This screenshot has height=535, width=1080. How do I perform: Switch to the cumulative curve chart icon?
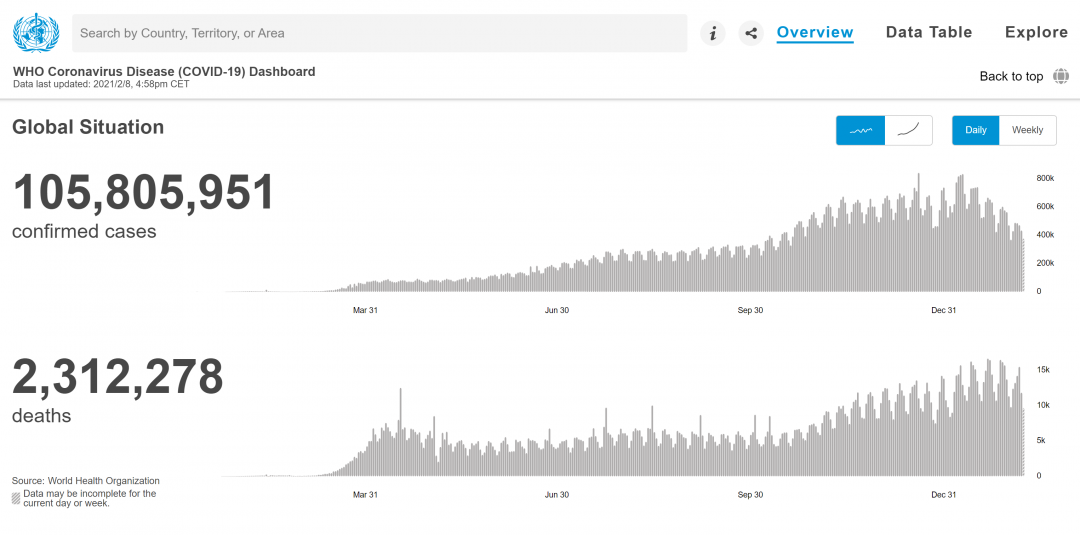pos(908,130)
